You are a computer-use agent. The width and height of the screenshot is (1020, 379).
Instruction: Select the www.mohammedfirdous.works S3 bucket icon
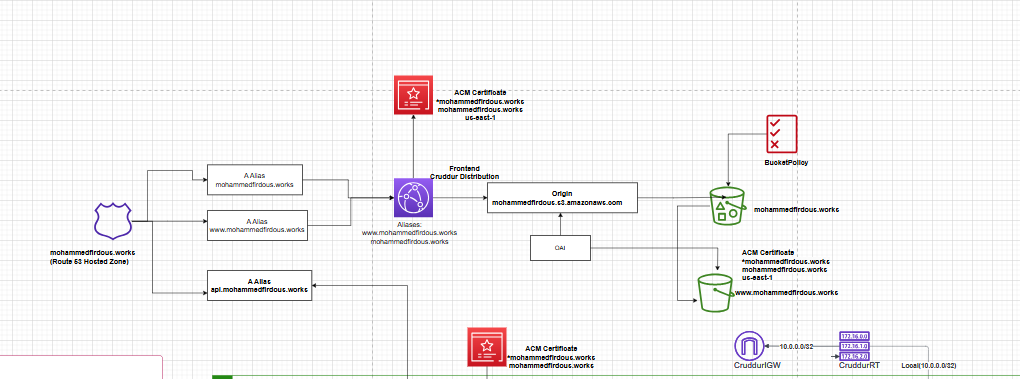tap(716, 293)
